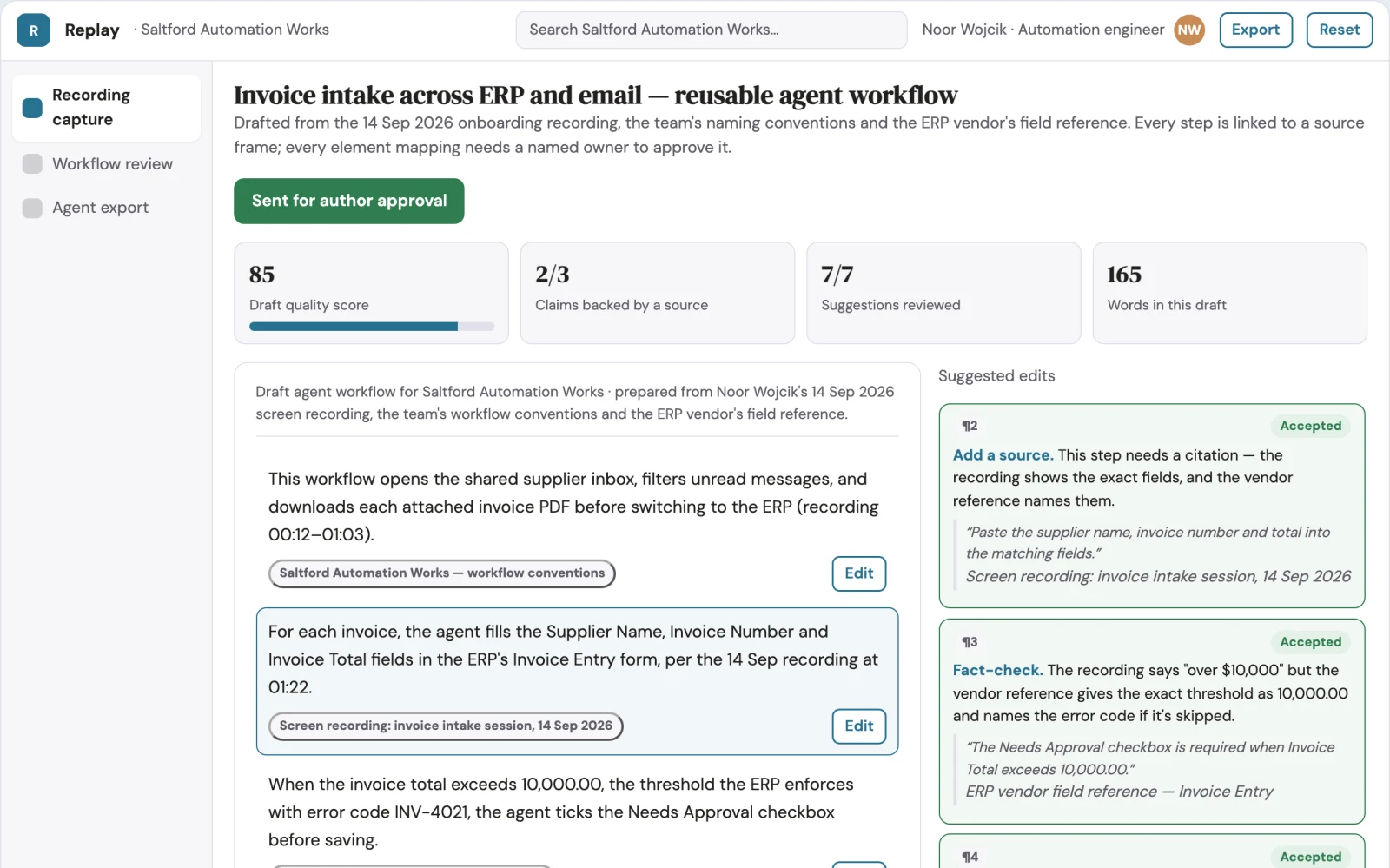Image resolution: width=1390 pixels, height=868 pixels.
Task: Click the Accepted badge on ¶2
Action: pyautogui.click(x=1310, y=426)
